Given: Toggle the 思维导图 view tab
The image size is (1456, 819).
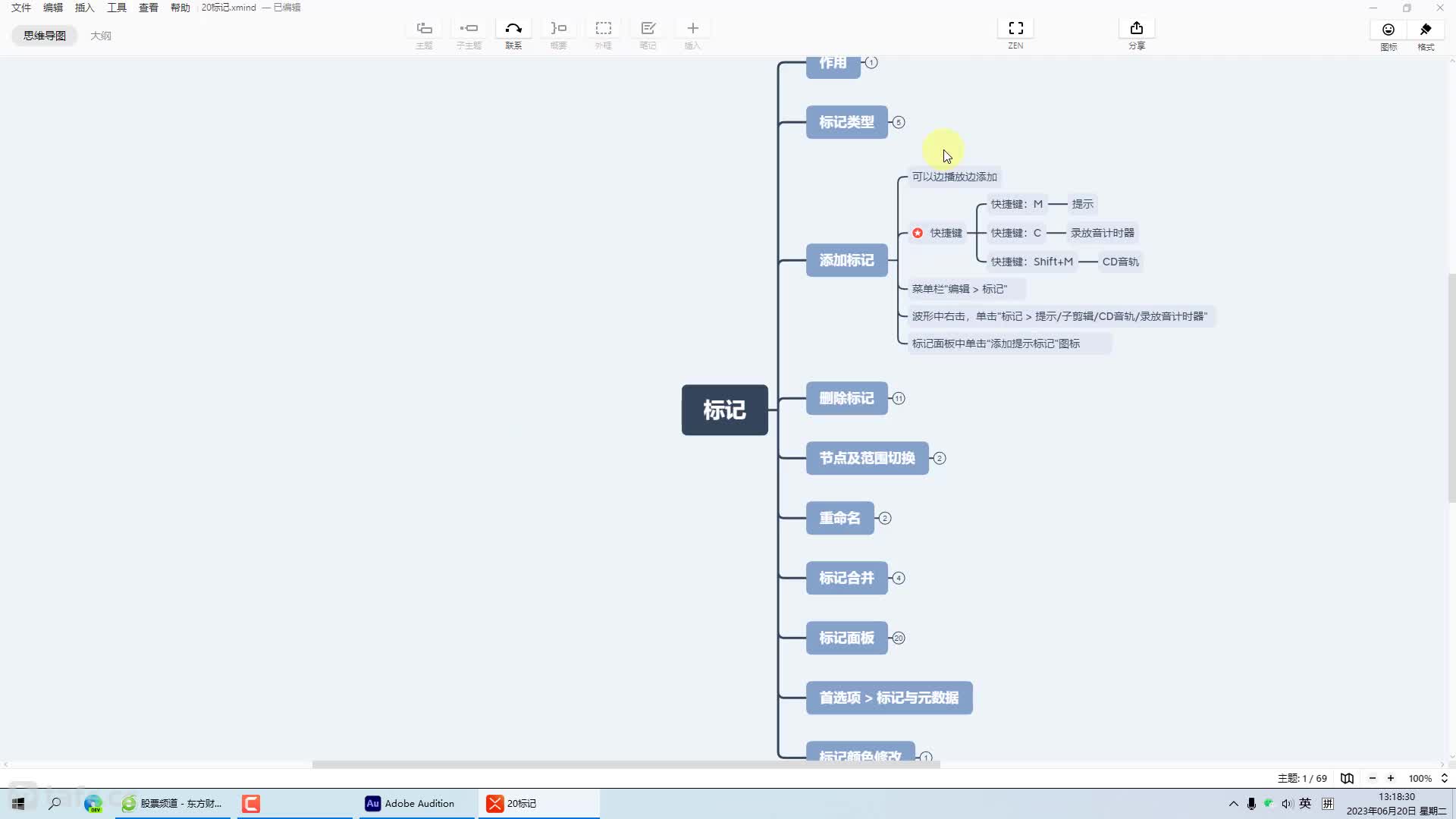Looking at the screenshot, I should tap(43, 35).
